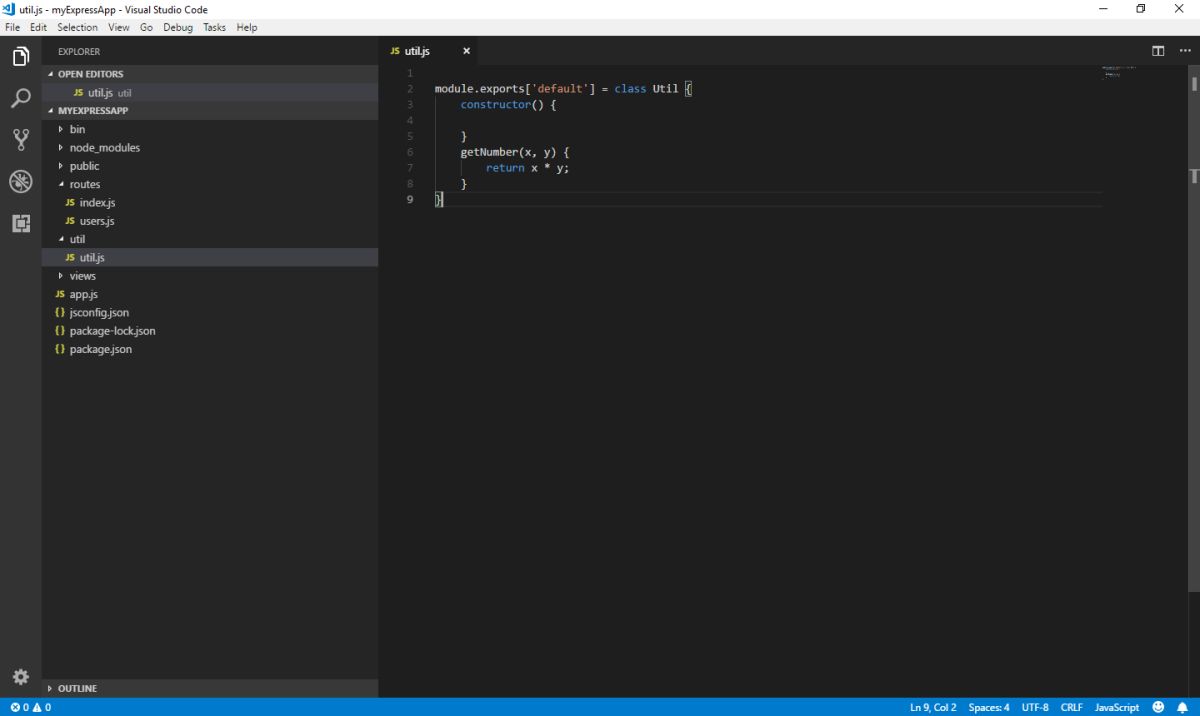Open the Search view in activity bar
The width and height of the screenshot is (1200, 716).
tap(21, 98)
